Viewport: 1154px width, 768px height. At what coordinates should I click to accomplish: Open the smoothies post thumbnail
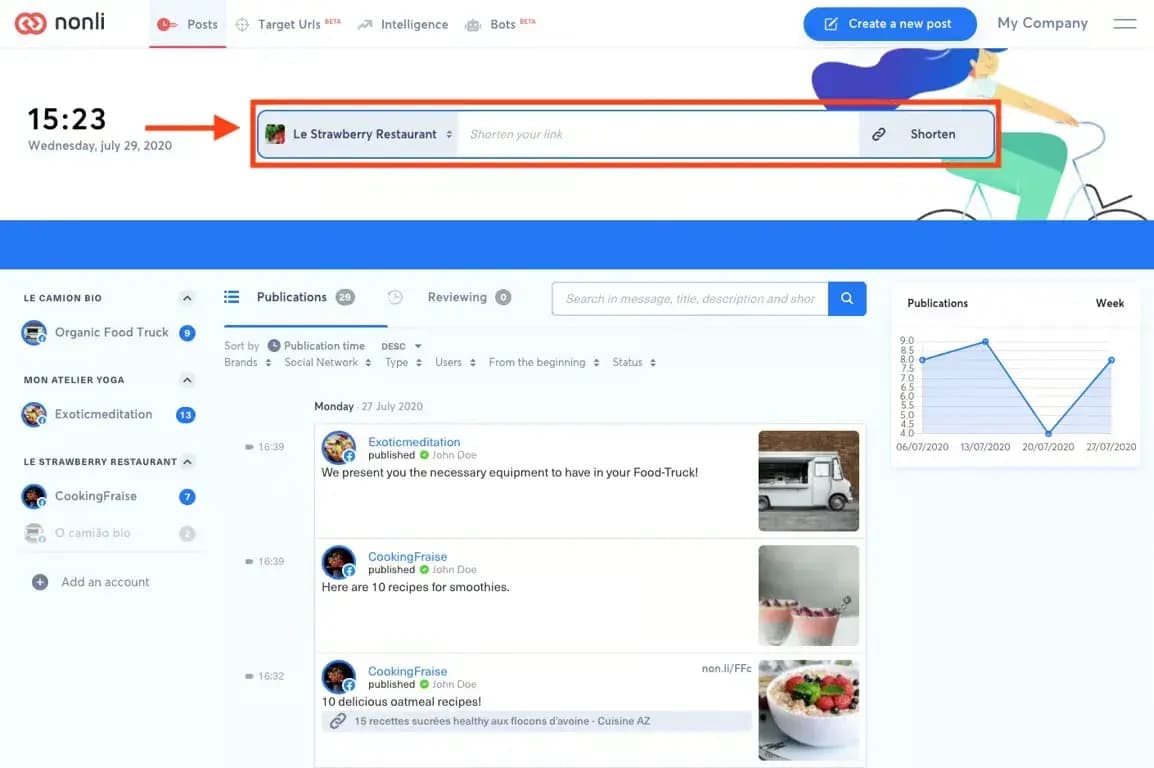[x=808, y=595]
